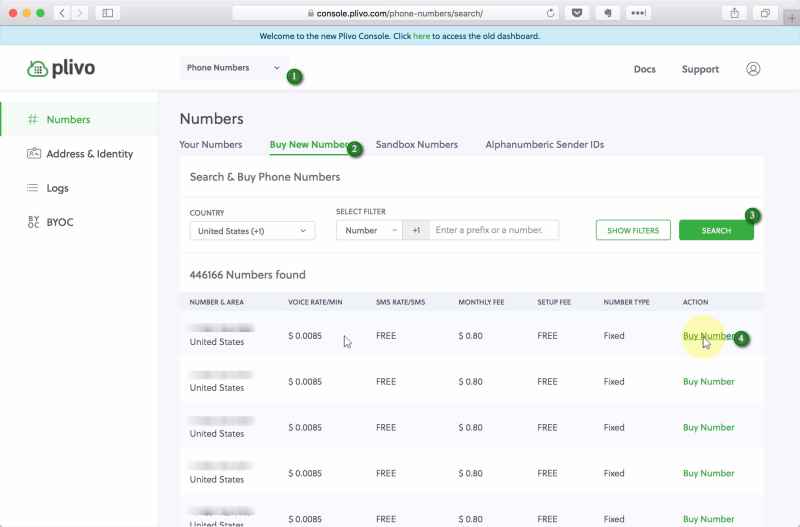The height and width of the screenshot is (527, 800).
Task: Click Buy Number in the second row
Action: (x=709, y=382)
